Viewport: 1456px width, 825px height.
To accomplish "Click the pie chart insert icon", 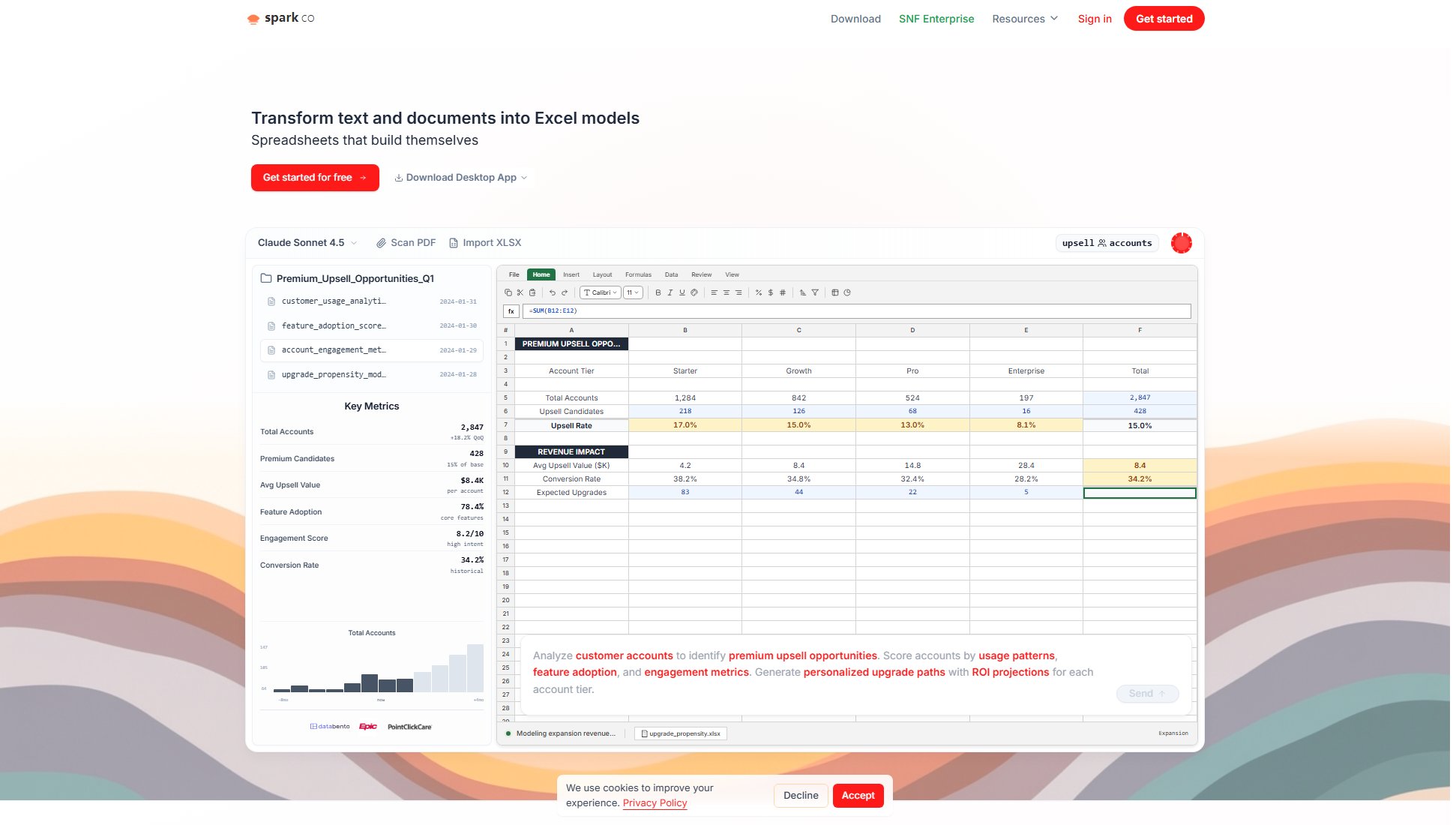I will pyautogui.click(x=847, y=292).
